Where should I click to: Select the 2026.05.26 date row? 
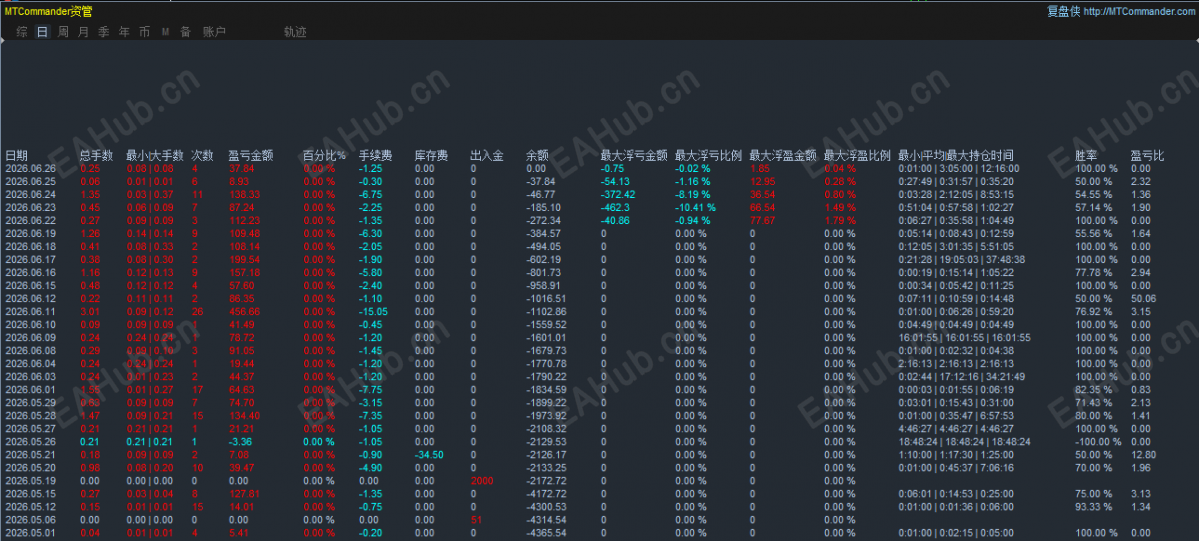[x=31, y=442]
